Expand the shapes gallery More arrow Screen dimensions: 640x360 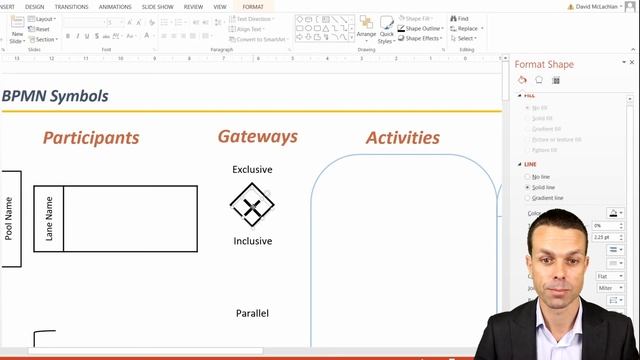tap(351, 38)
